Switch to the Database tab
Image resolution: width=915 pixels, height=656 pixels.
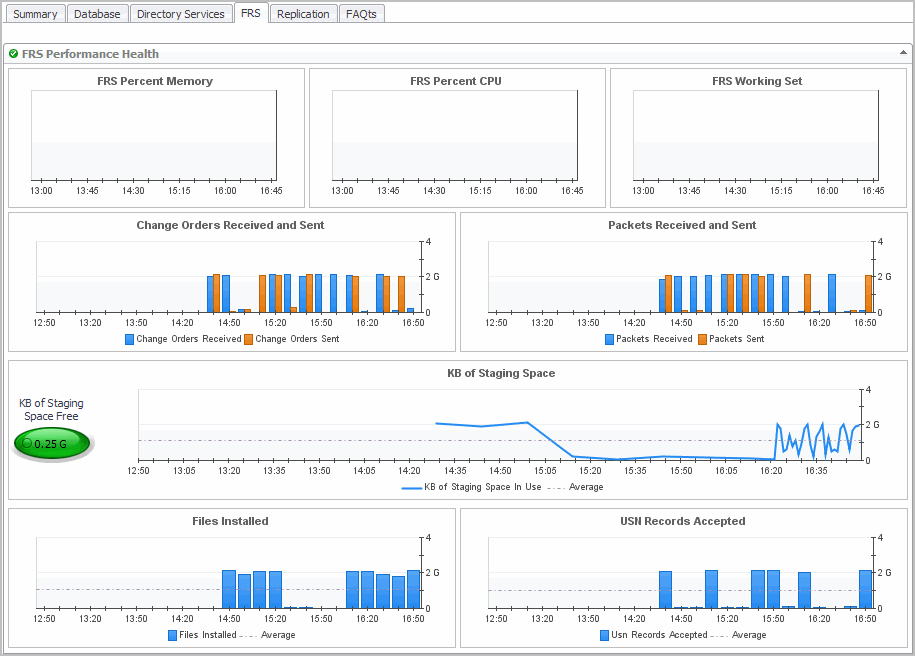click(97, 14)
